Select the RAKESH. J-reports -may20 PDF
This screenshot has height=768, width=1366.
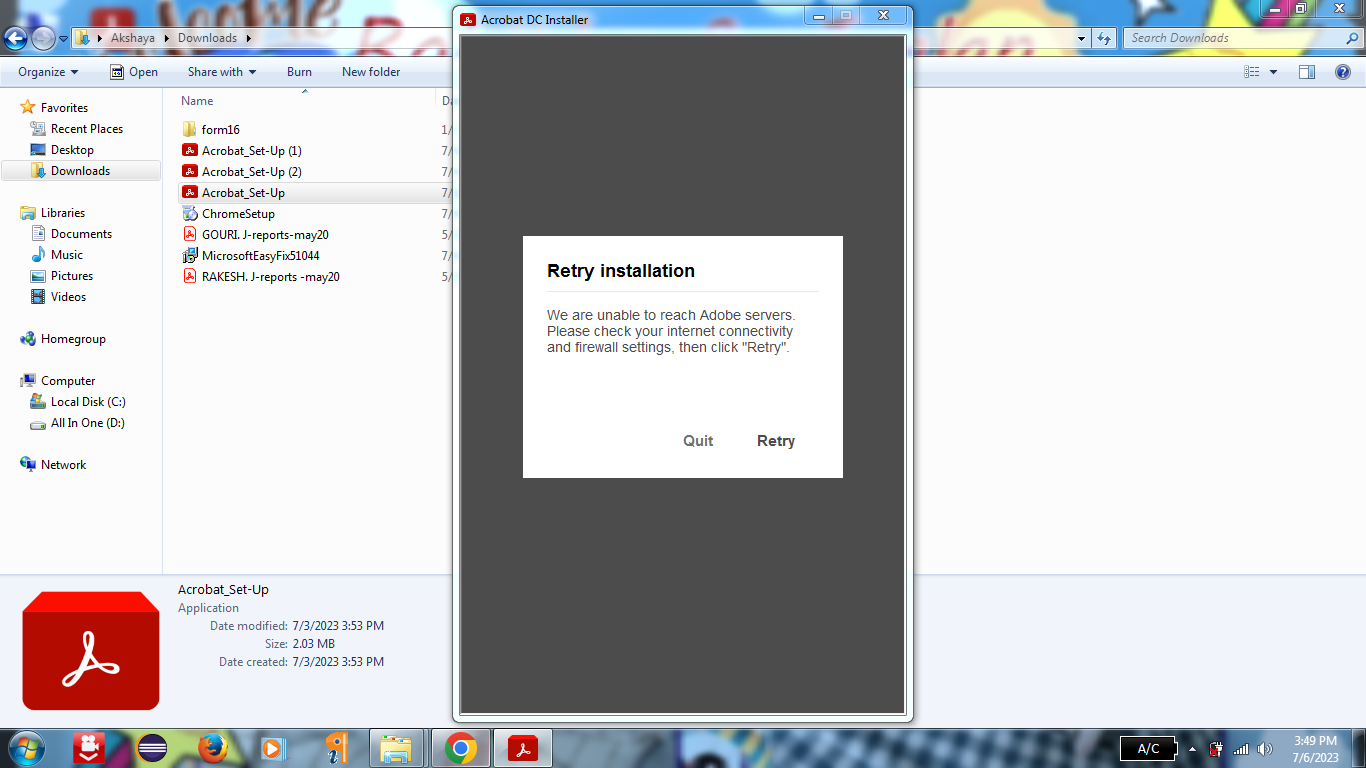pyautogui.click(x=270, y=277)
